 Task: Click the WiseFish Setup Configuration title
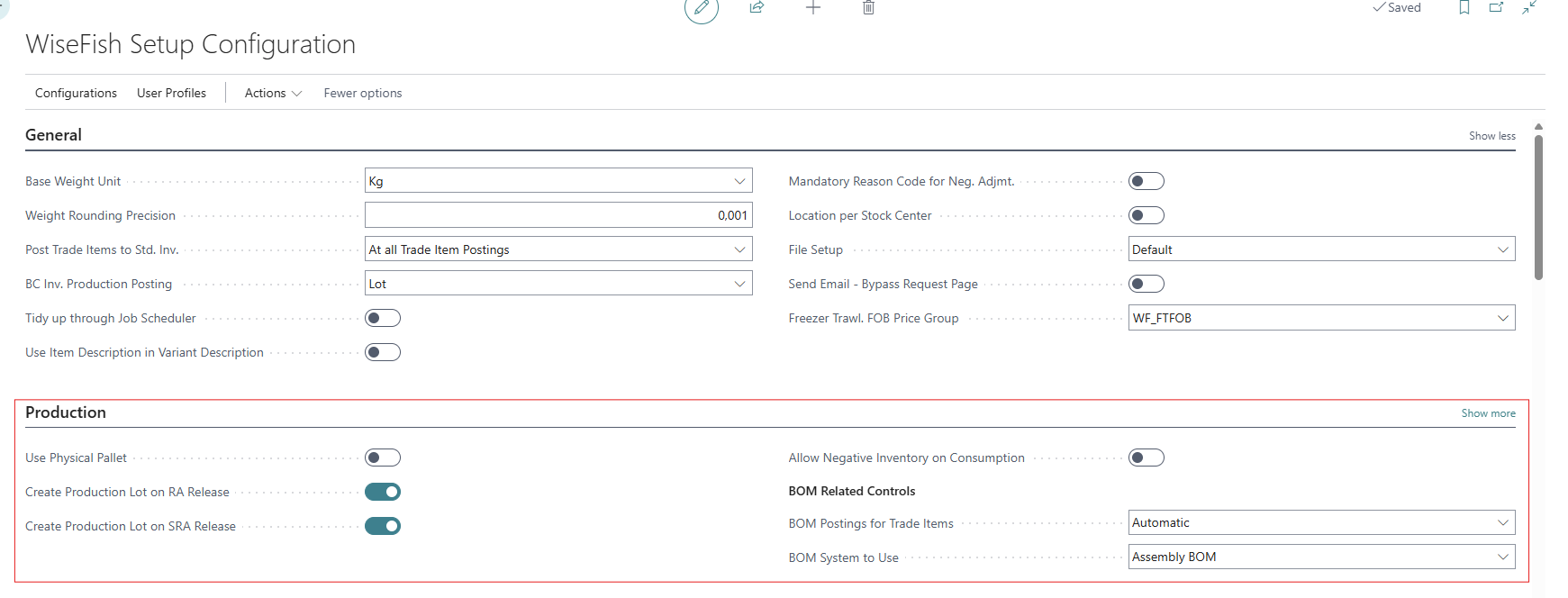coord(191,44)
